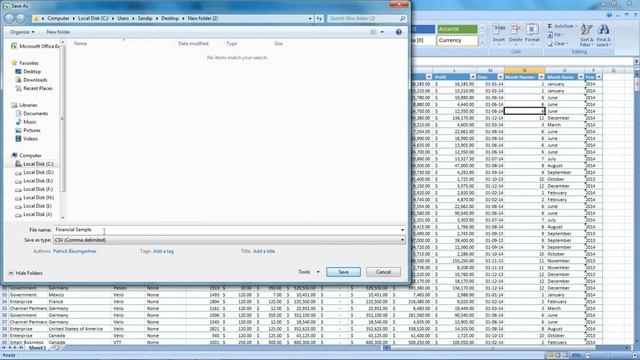Viewport: 640px width, 360px height.
Task: Click the refresh button beside the address bar
Action: coord(319,18)
